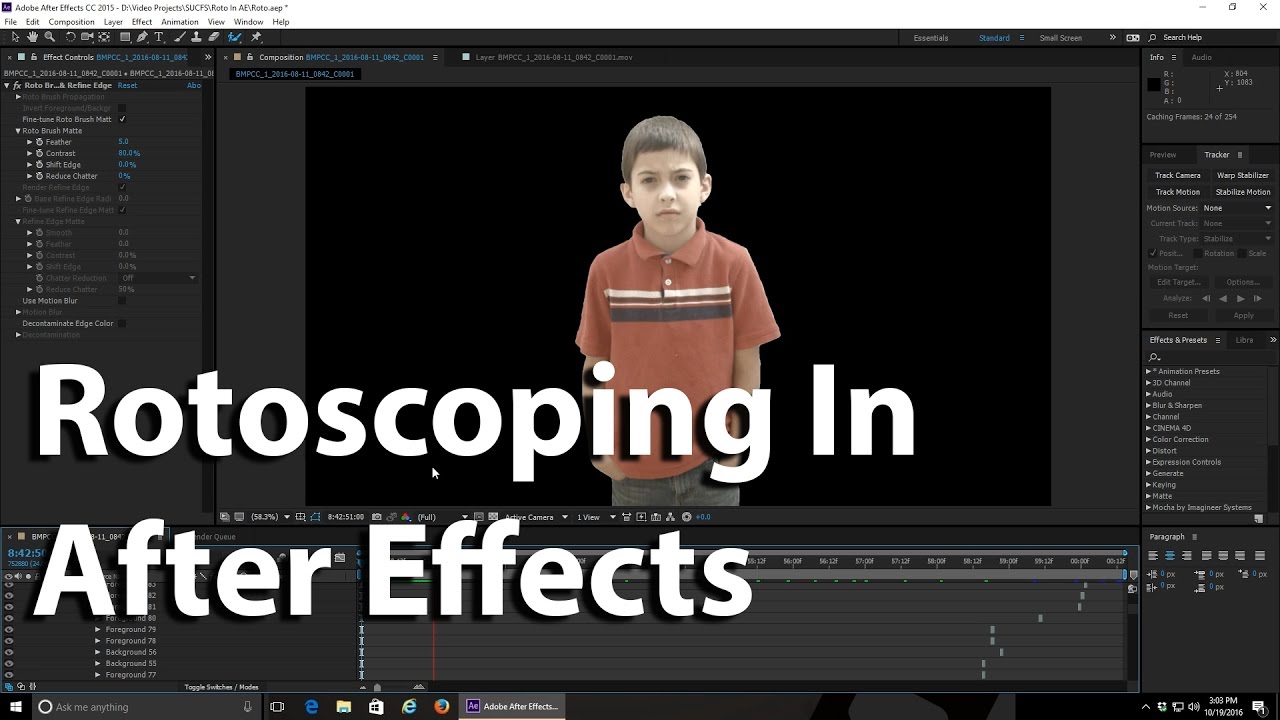Hide the Background 55 layer
The width and height of the screenshot is (1280, 720).
tap(9, 663)
